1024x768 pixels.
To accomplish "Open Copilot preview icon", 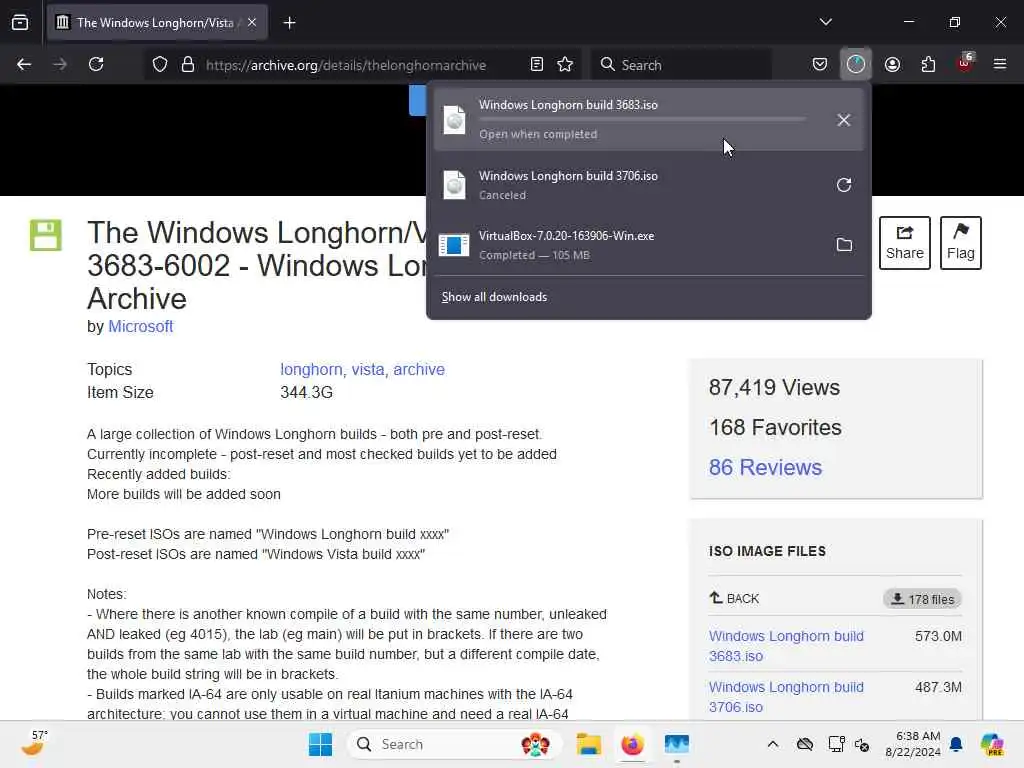I will [x=992, y=744].
